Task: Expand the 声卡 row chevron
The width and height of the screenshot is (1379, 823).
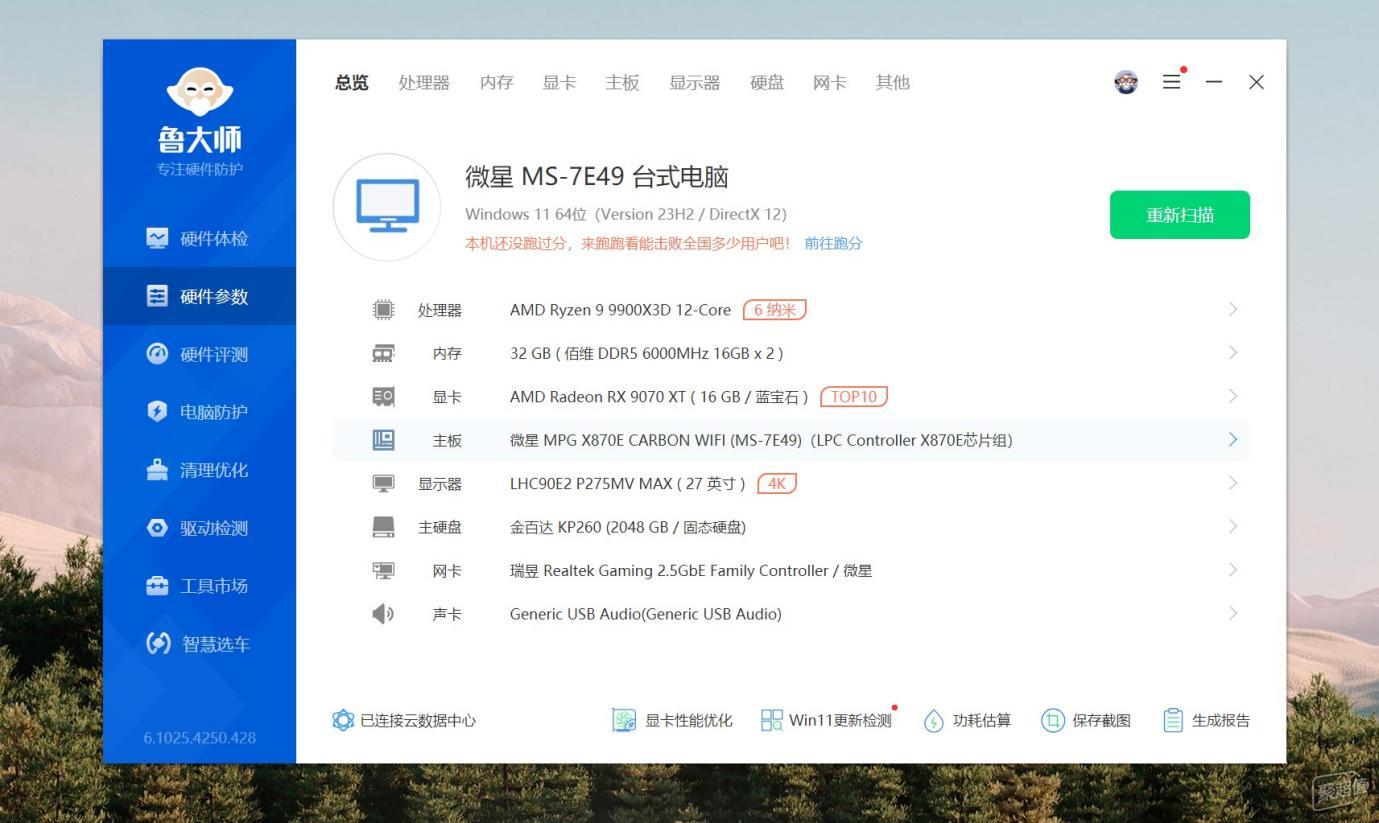Action: (1232, 613)
